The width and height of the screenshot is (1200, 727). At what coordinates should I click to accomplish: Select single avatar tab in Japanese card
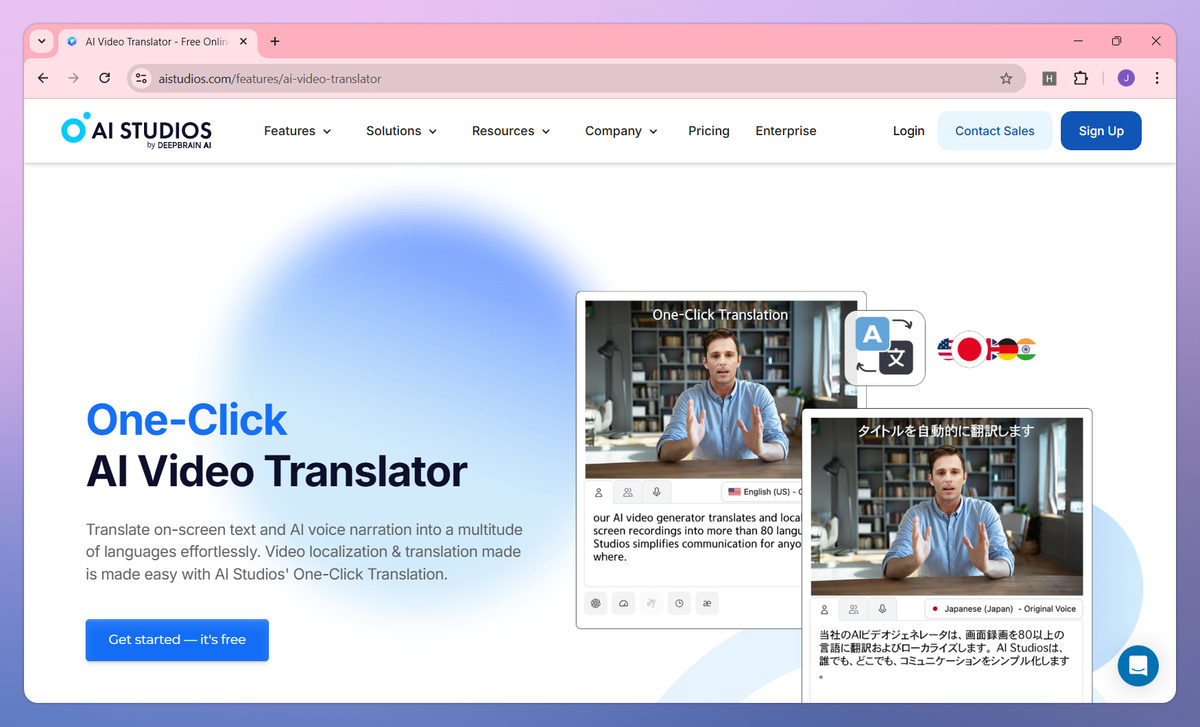point(824,609)
